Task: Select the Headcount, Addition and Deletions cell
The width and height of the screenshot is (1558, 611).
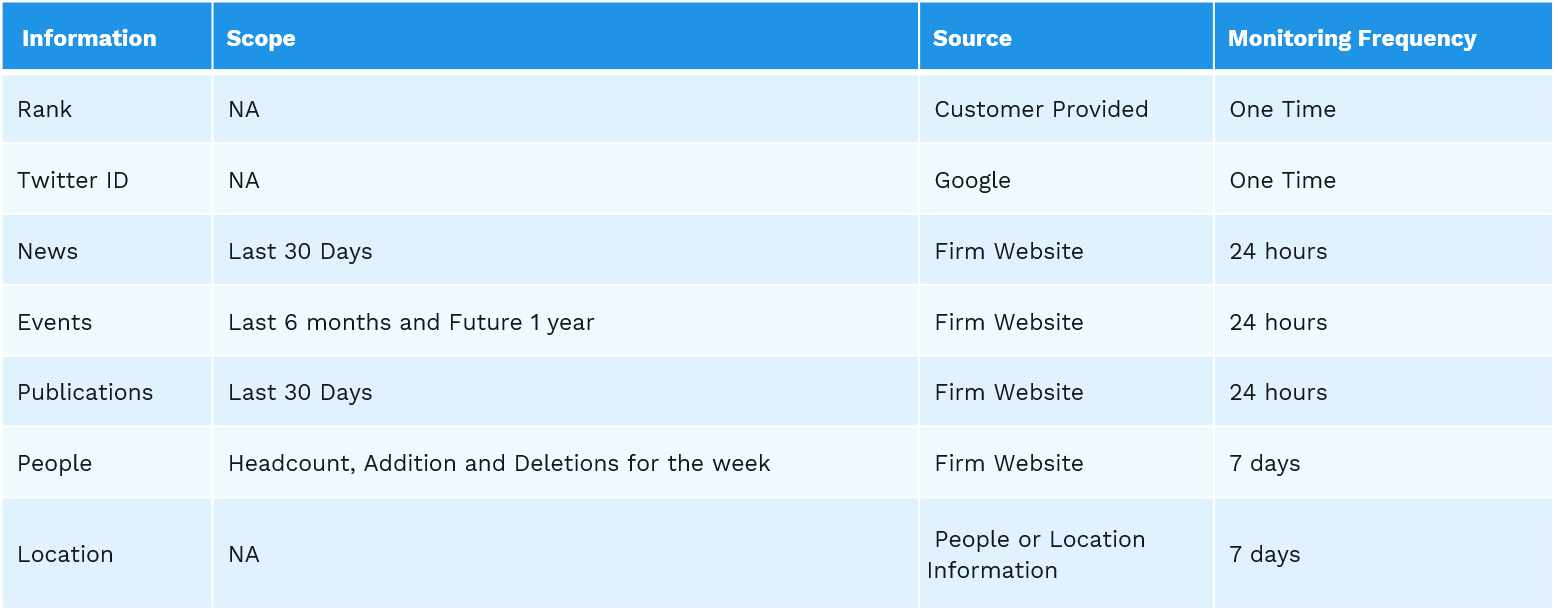Action: pos(499,463)
